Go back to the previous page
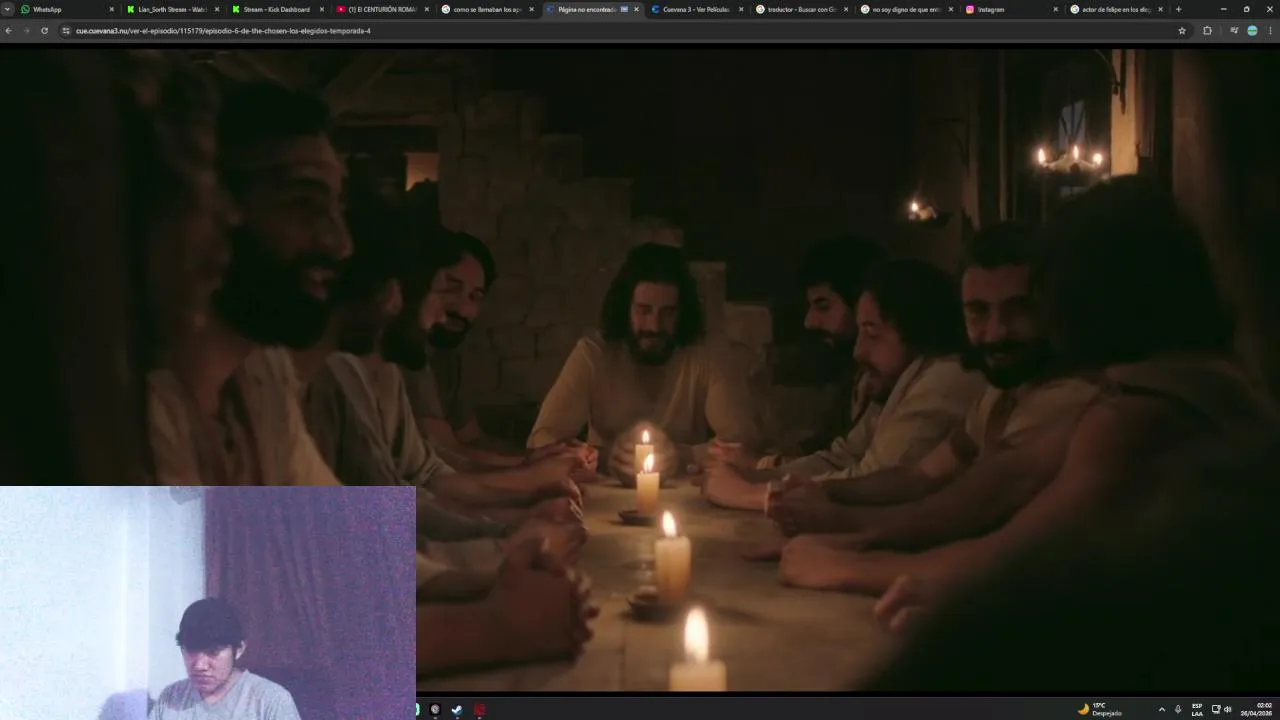This screenshot has height=720, width=1280. [8, 31]
